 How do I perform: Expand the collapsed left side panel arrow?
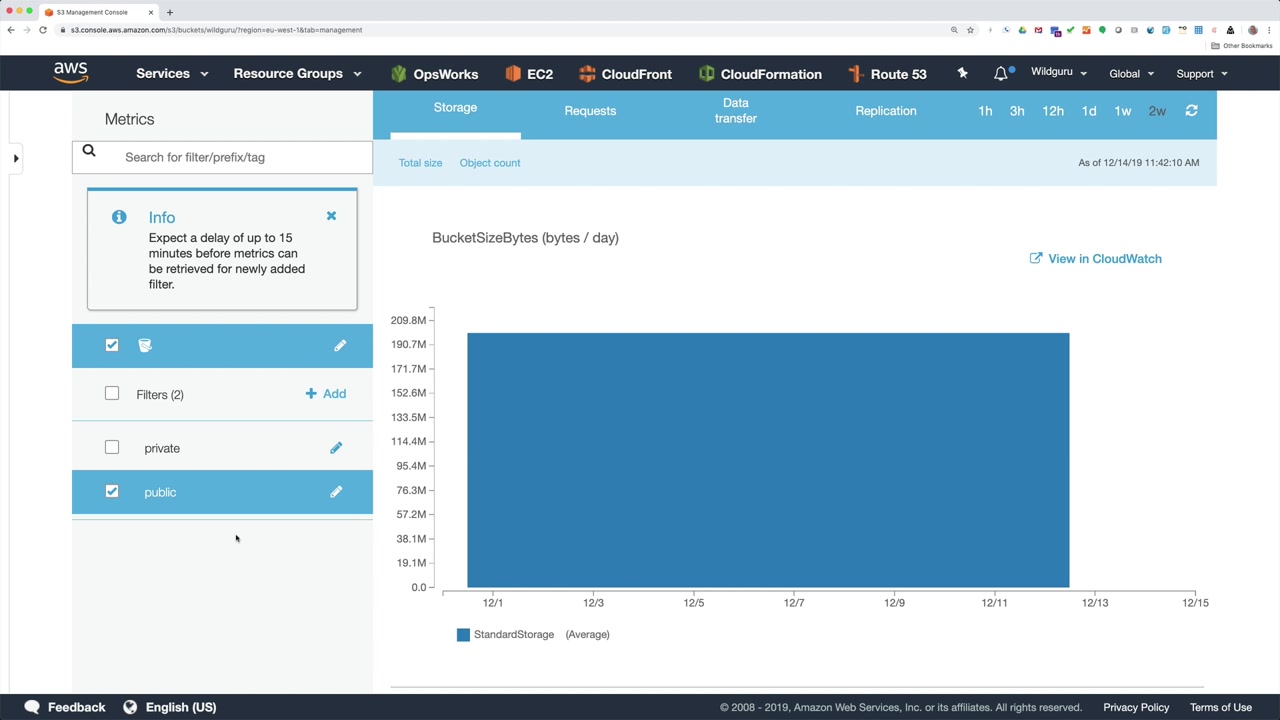tap(16, 158)
